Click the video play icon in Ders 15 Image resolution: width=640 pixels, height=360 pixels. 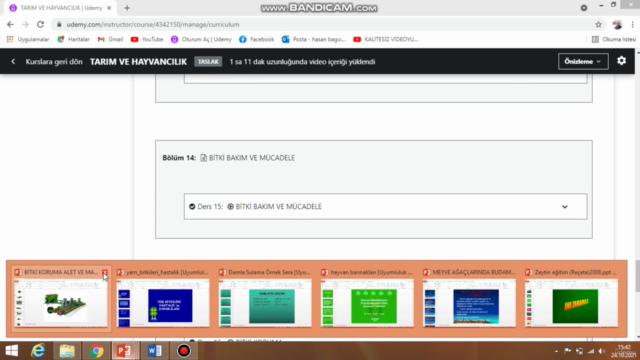click(230, 207)
